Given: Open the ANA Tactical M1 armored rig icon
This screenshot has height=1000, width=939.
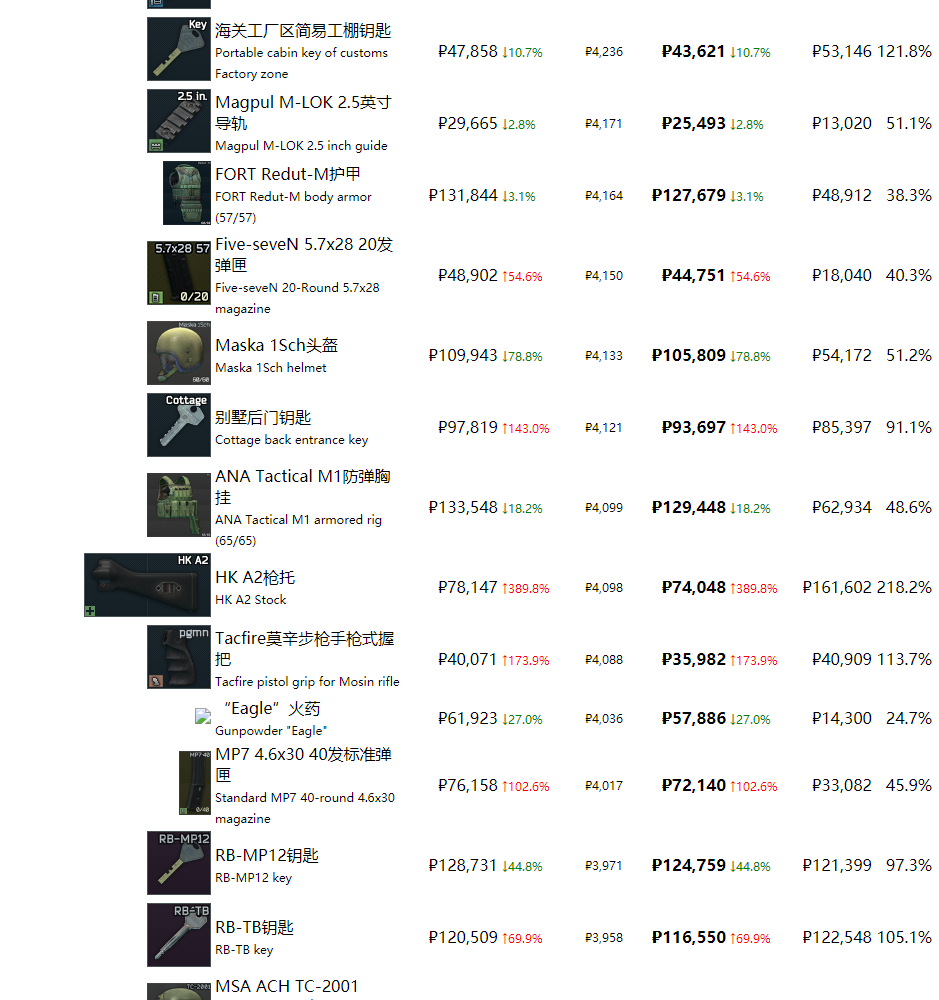Looking at the screenshot, I should coord(179,505).
